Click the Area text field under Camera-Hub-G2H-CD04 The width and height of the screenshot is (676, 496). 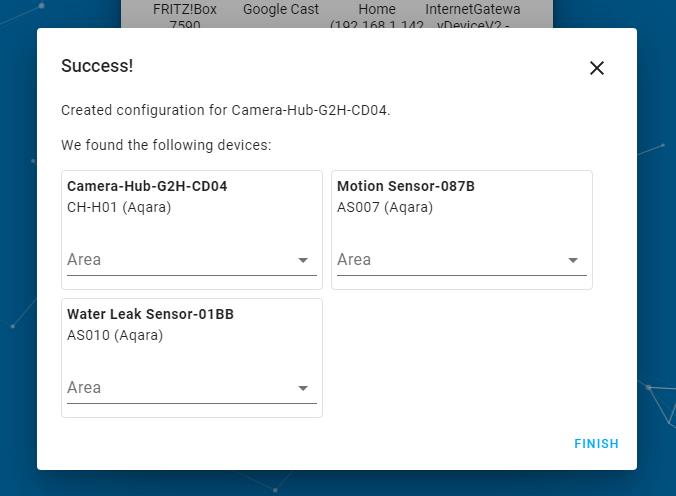(175, 260)
